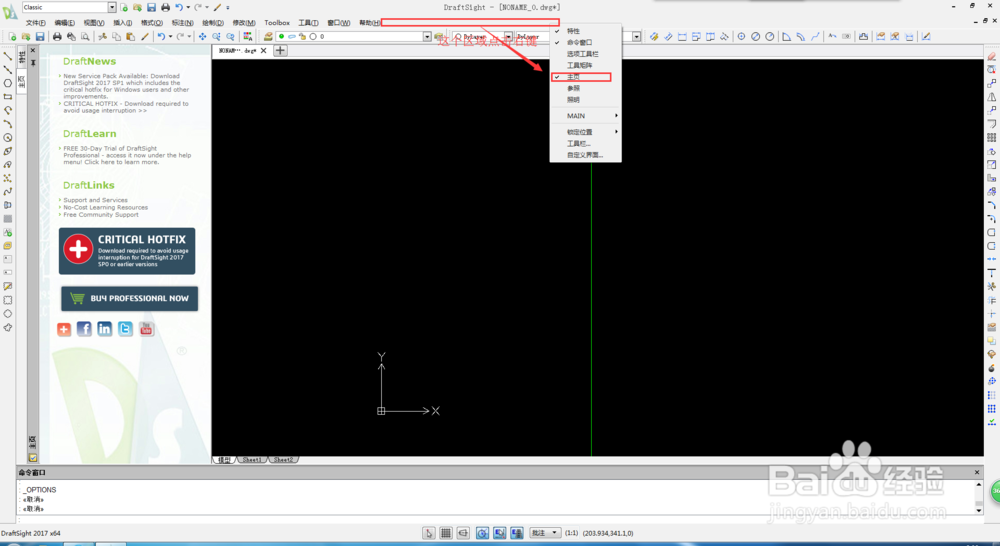Click the print preview magnifier icon
The image size is (1000, 546).
click(x=85, y=36)
